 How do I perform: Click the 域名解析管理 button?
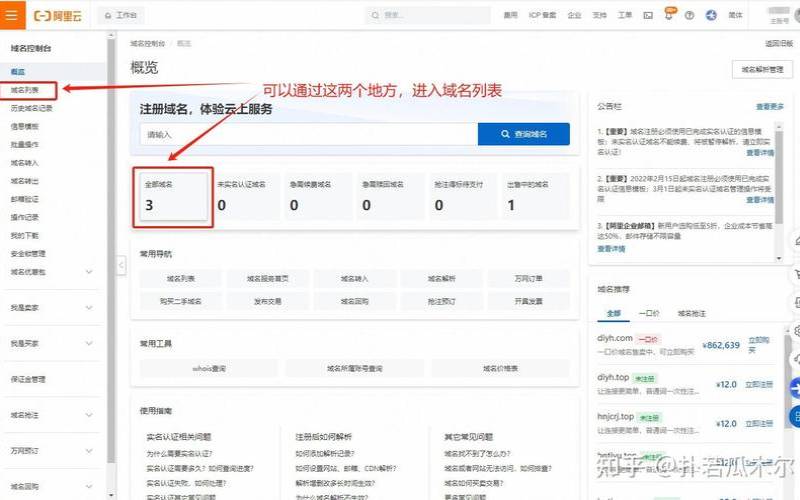762,69
